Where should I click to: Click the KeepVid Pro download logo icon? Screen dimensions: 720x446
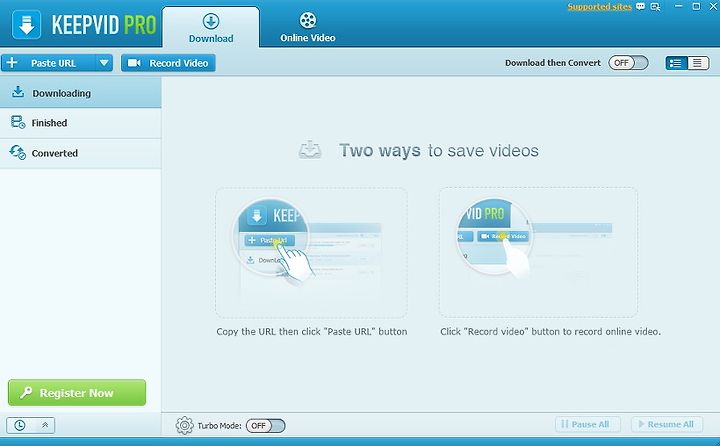click(x=27, y=24)
